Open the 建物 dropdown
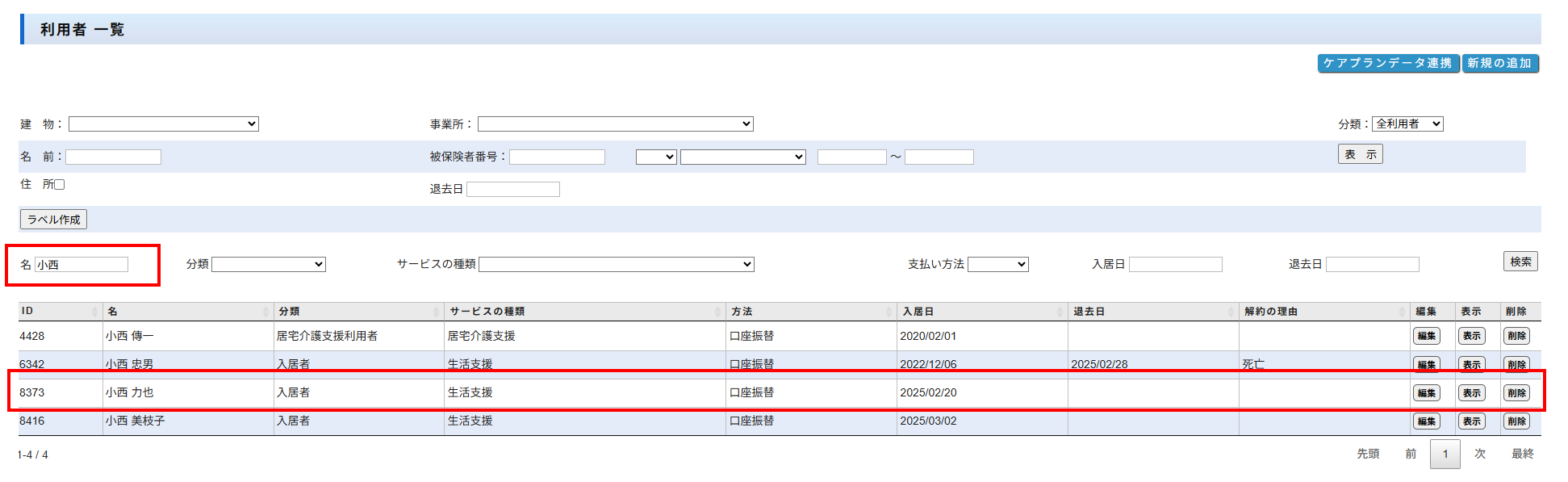This screenshot has height=482, width=1568. point(163,124)
